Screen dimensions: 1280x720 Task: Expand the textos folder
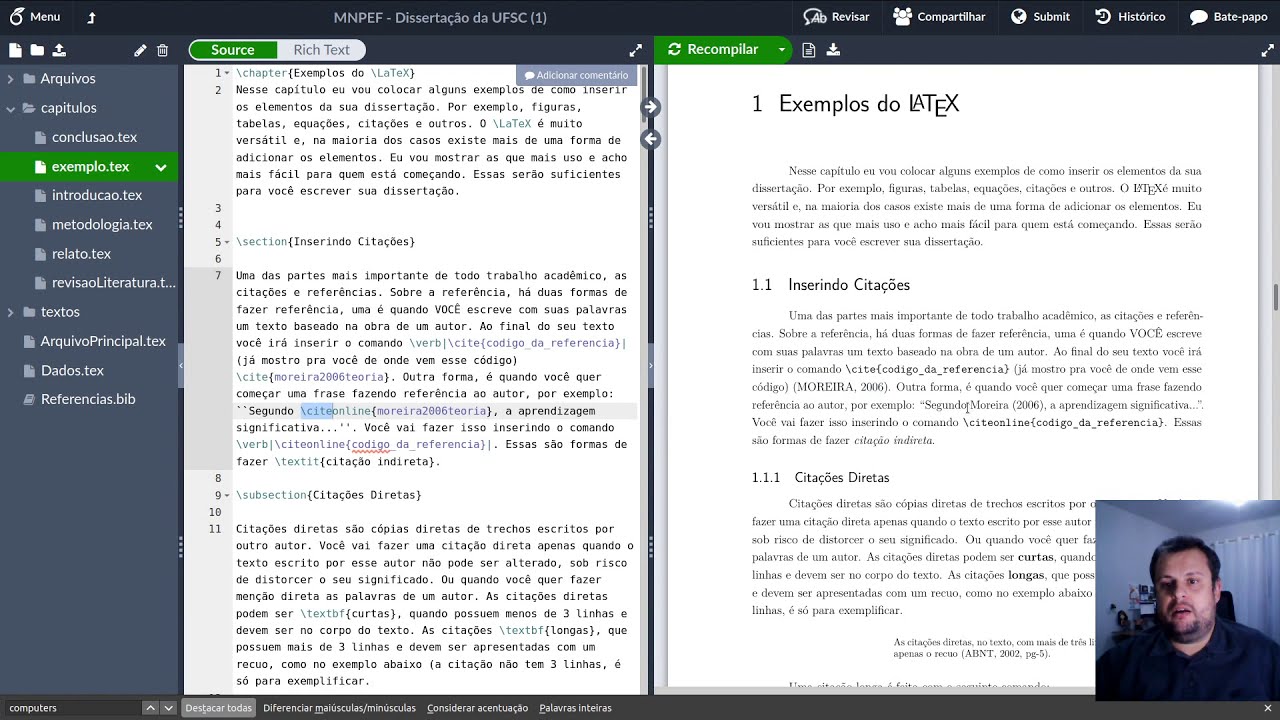point(10,312)
